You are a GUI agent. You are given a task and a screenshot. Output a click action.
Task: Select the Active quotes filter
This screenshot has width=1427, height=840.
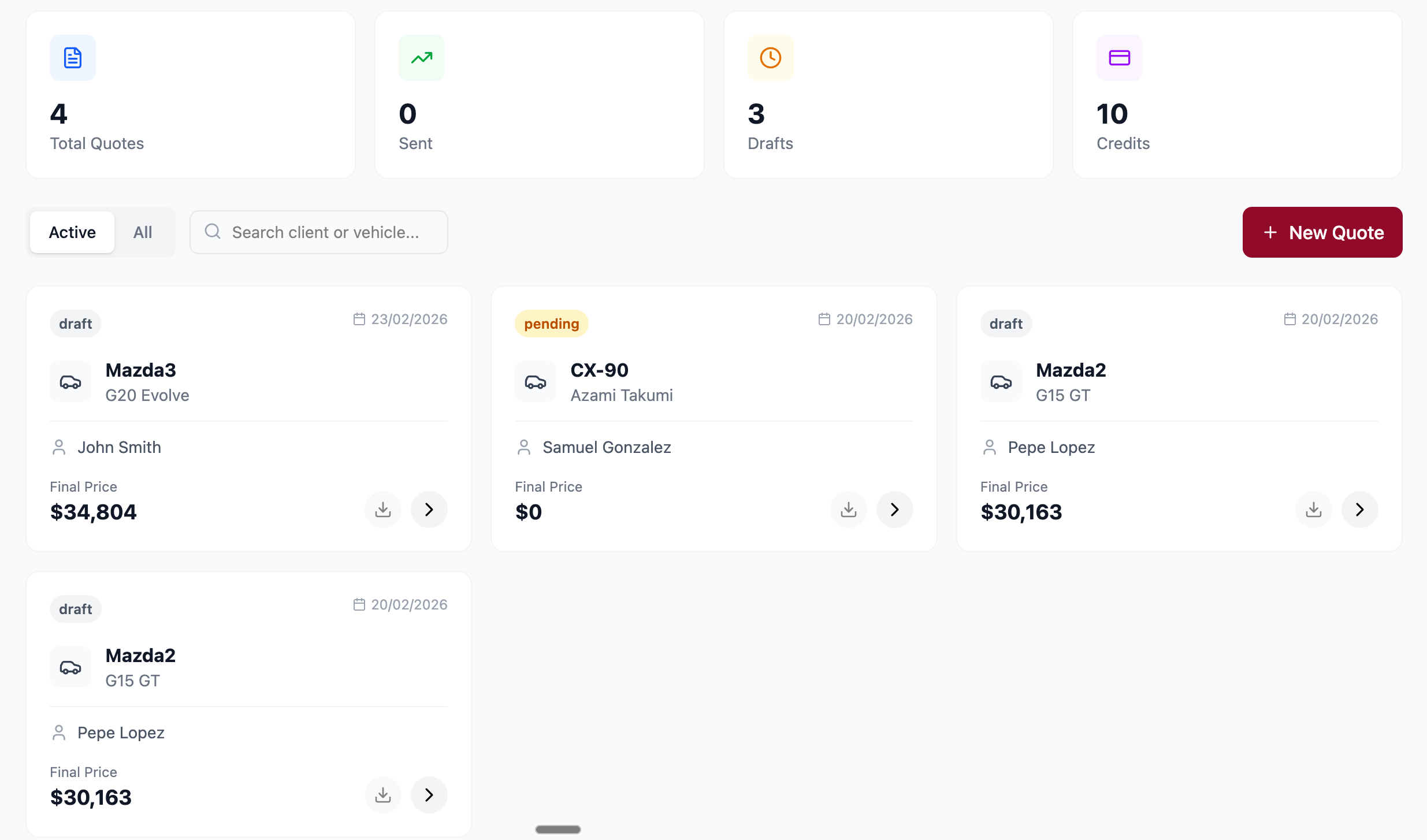[x=72, y=232]
